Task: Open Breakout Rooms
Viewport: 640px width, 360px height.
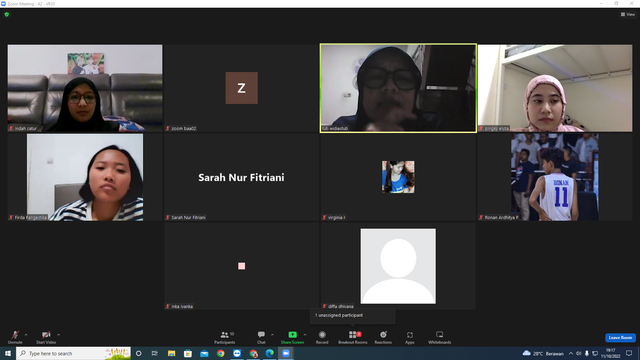Action: pos(353,337)
